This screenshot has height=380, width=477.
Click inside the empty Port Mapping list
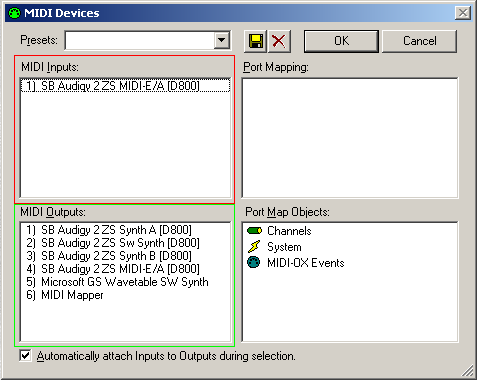[x=350, y=138]
